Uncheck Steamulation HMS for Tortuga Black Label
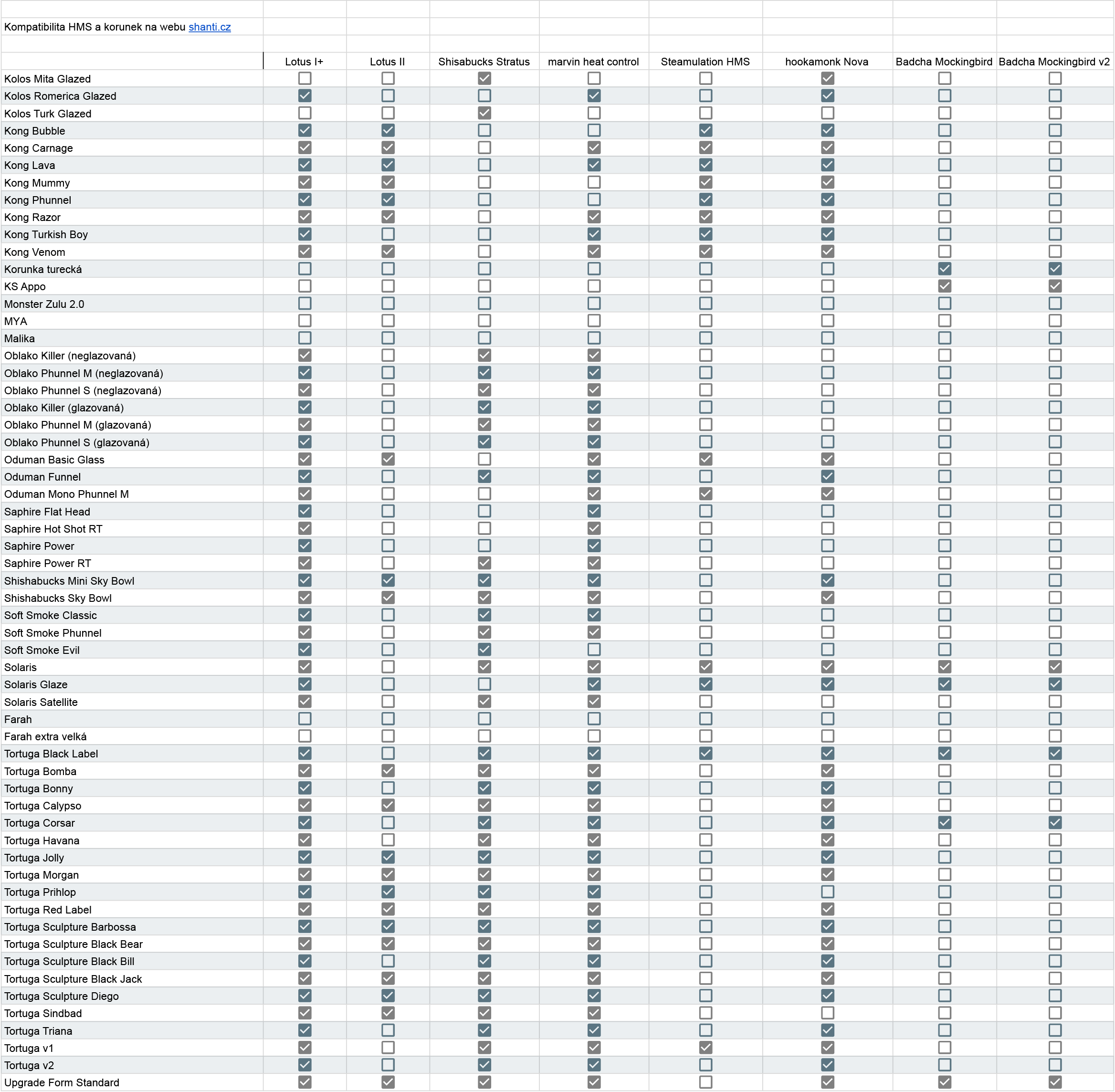Screen dimensions: 1115x1092 pos(705,753)
